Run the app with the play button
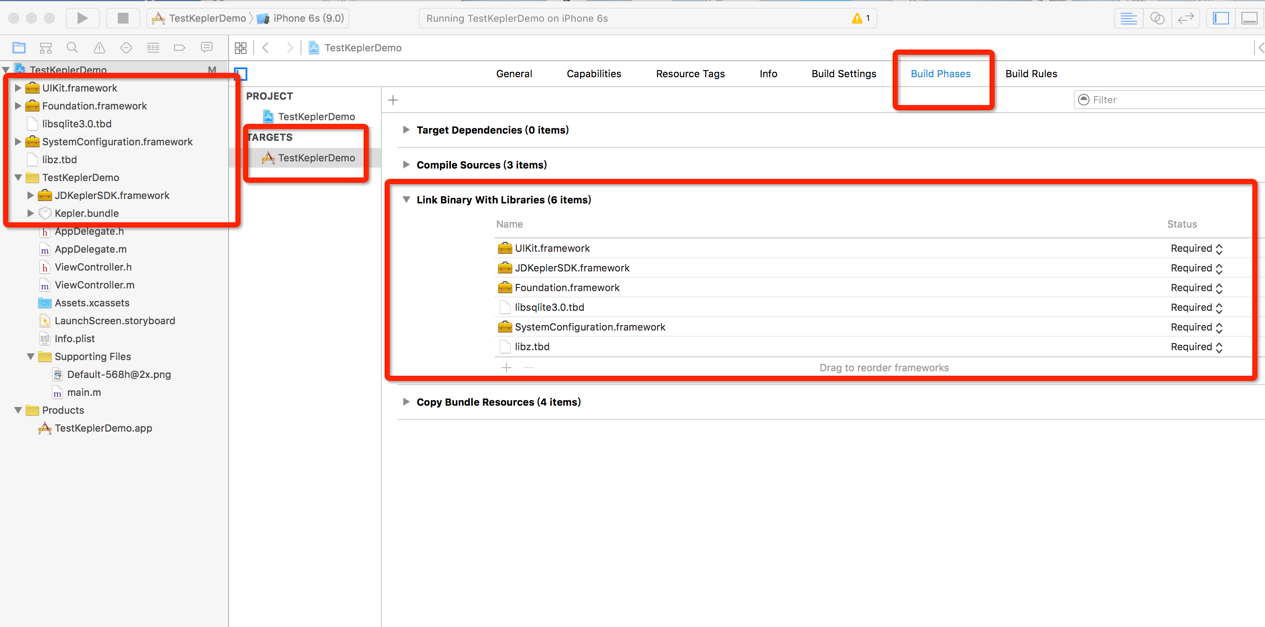 [x=82, y=18]
